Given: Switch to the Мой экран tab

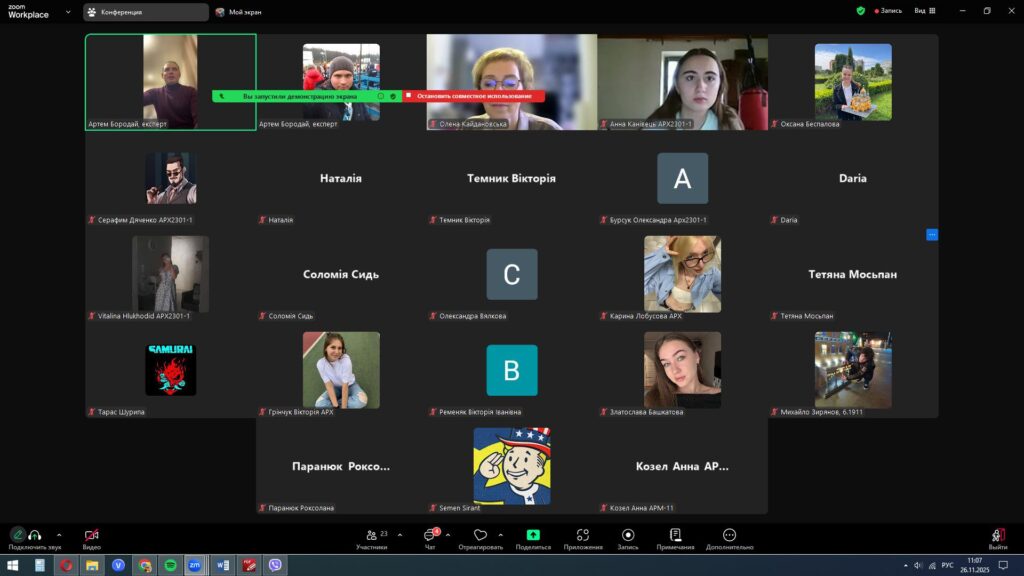Looking at the screenshot, I should pyautogui.click(x=240, y=12).
